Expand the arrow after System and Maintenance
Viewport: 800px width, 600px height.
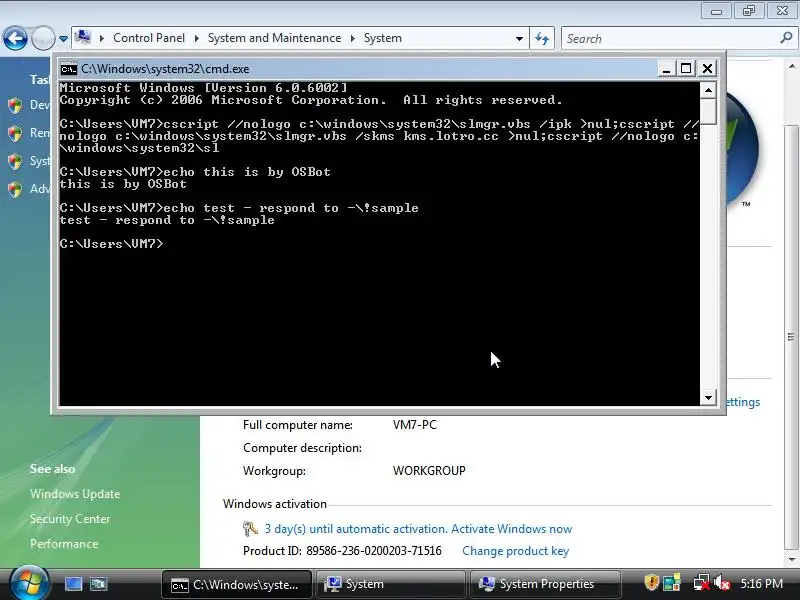(353, 38)
